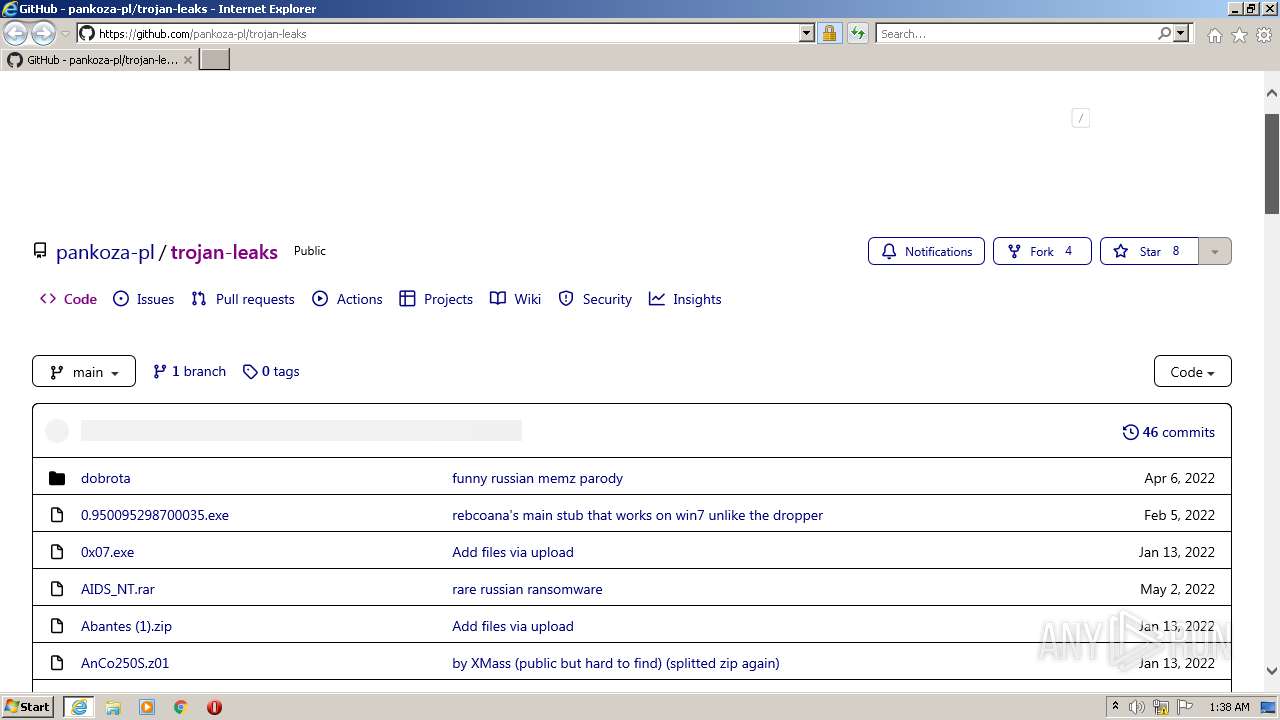Open Windows Explorer taskbar icon

[x=113, y=707]
